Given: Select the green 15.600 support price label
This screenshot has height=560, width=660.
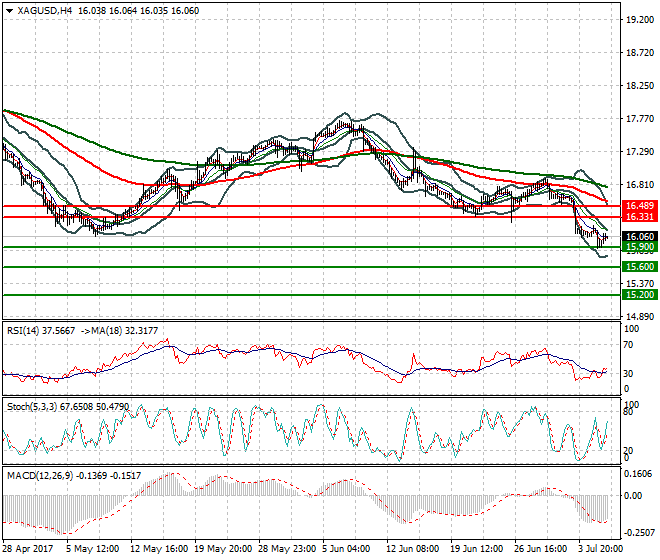Looking at the screenshot, I should (x=640, y=267).
